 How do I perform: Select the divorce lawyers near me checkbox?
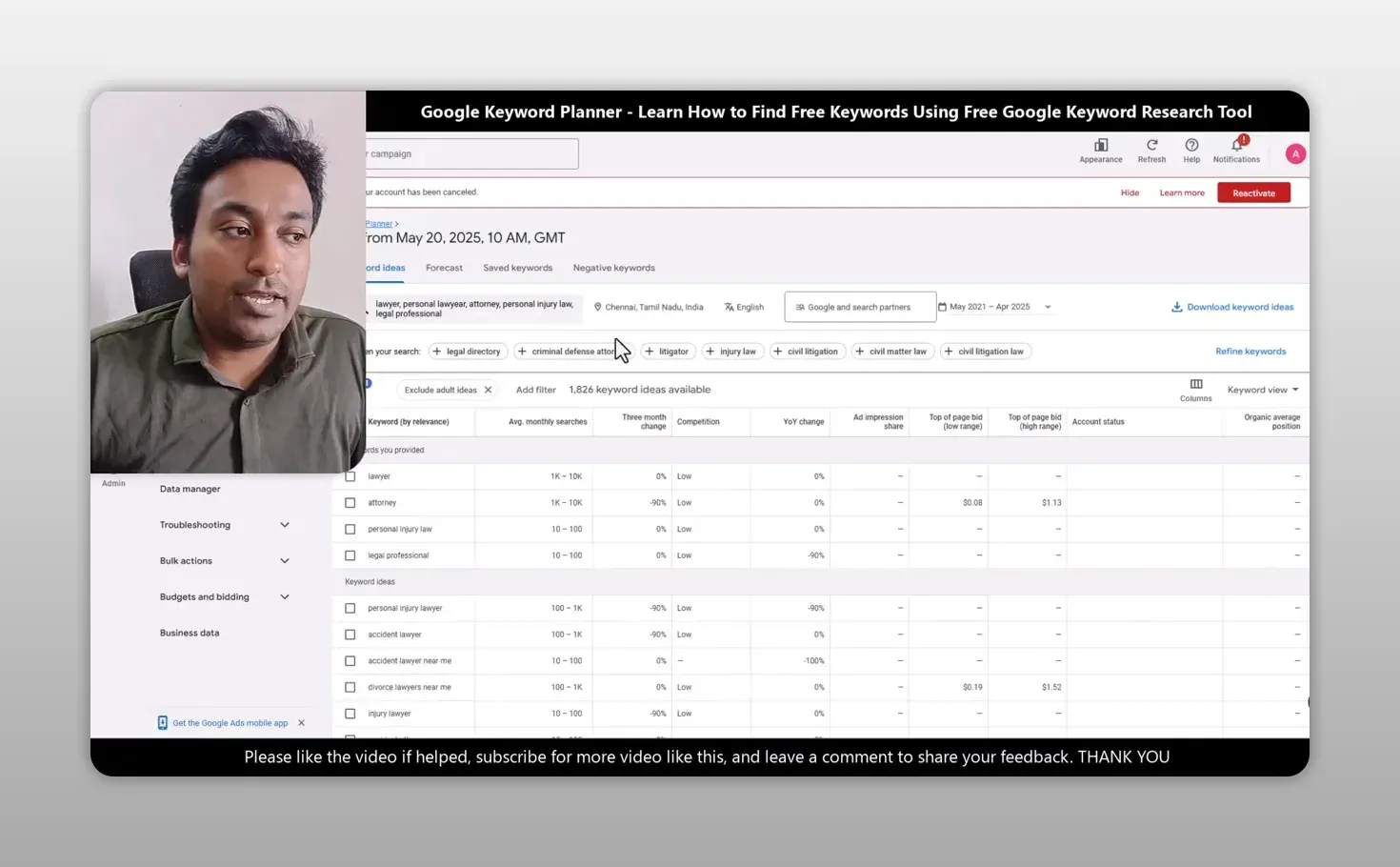(350, 687)
